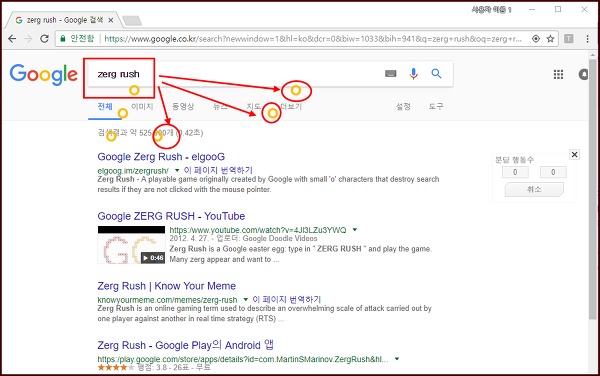
Task: Click 이 페이지 번역하기 for elgoog result
Action: [218, 170]
